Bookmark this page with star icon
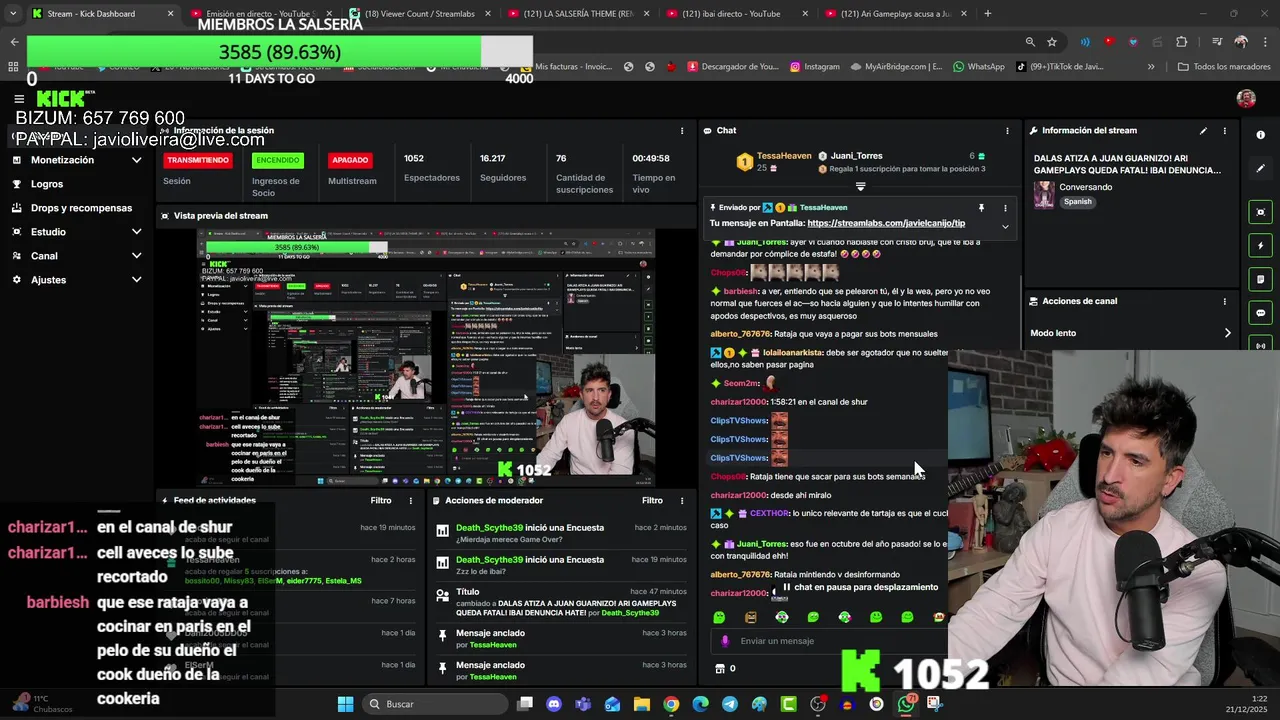The width and height of the screenshot is (1280, 720). pos(1052,42)
